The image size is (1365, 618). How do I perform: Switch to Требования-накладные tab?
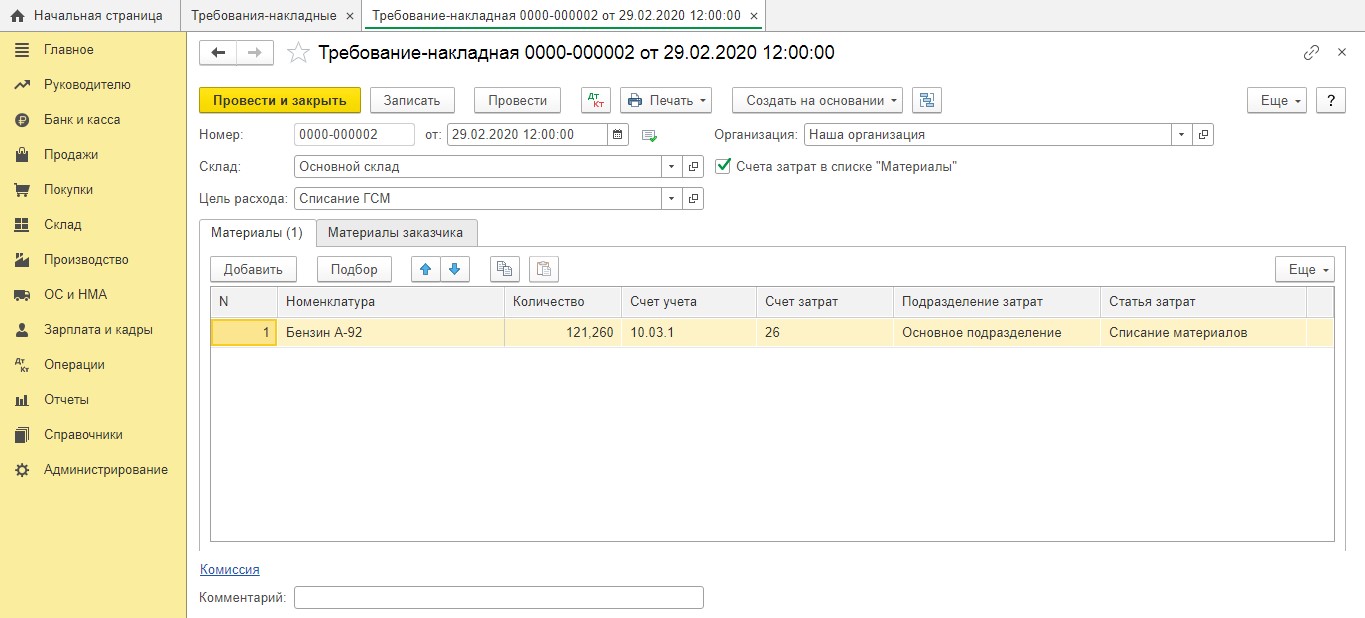pos(263,16)
